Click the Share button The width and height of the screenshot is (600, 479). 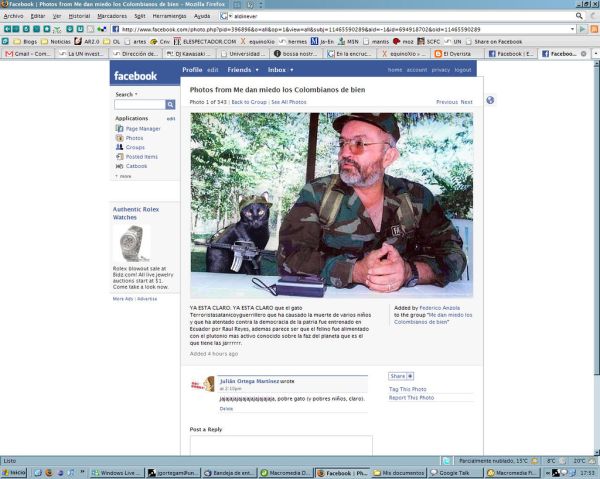pos(401,376)
